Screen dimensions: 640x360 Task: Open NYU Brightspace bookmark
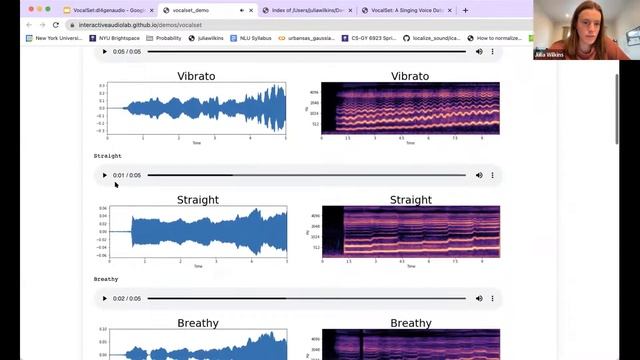(115, 38)
